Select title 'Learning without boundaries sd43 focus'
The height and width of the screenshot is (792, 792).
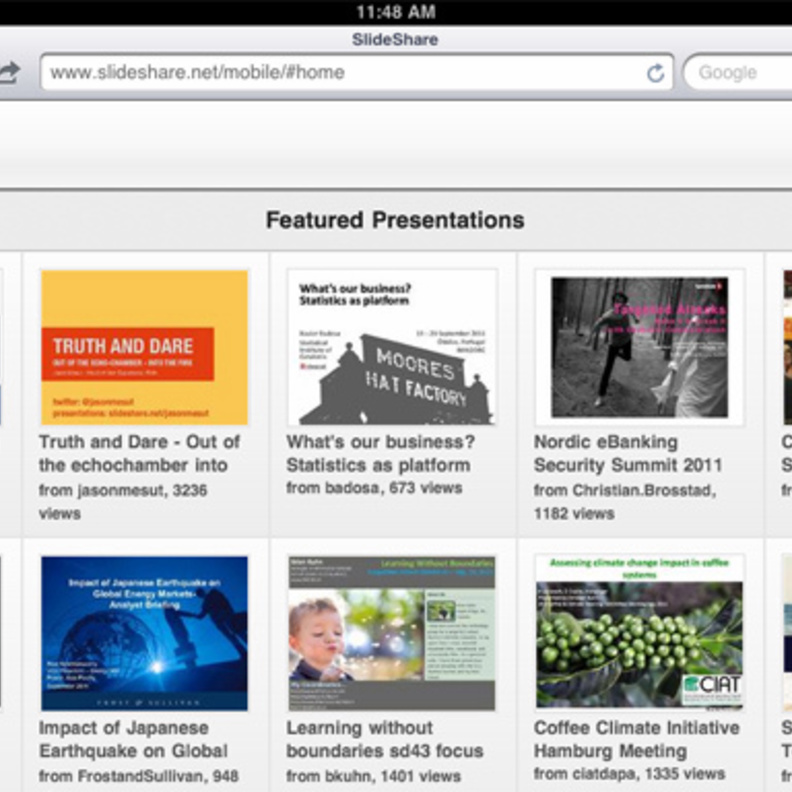click(385, 739)
